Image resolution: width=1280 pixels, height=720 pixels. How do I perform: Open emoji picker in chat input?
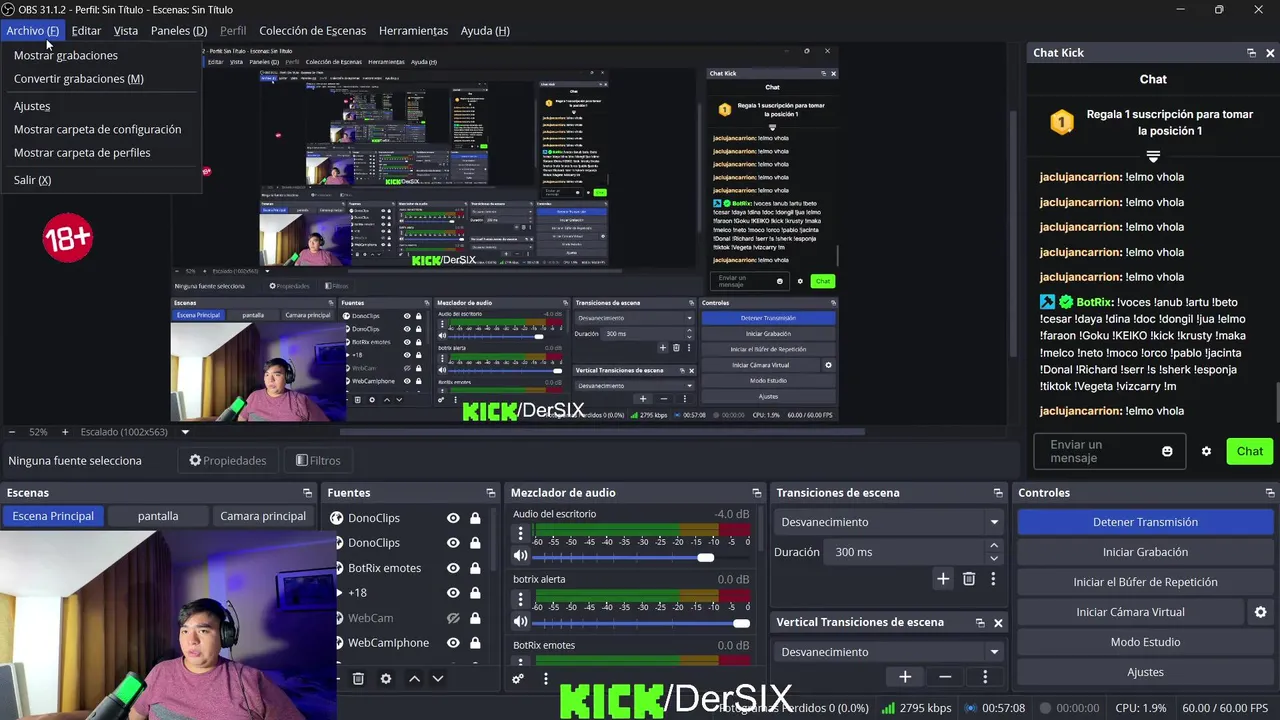point(1167,451)
